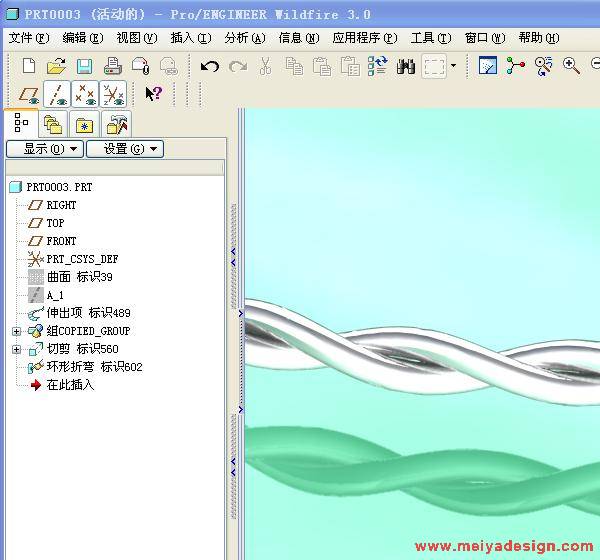Expand the 切剪 标识560 tree node
This screenshot has width=600, height=560.
[16, 349]
